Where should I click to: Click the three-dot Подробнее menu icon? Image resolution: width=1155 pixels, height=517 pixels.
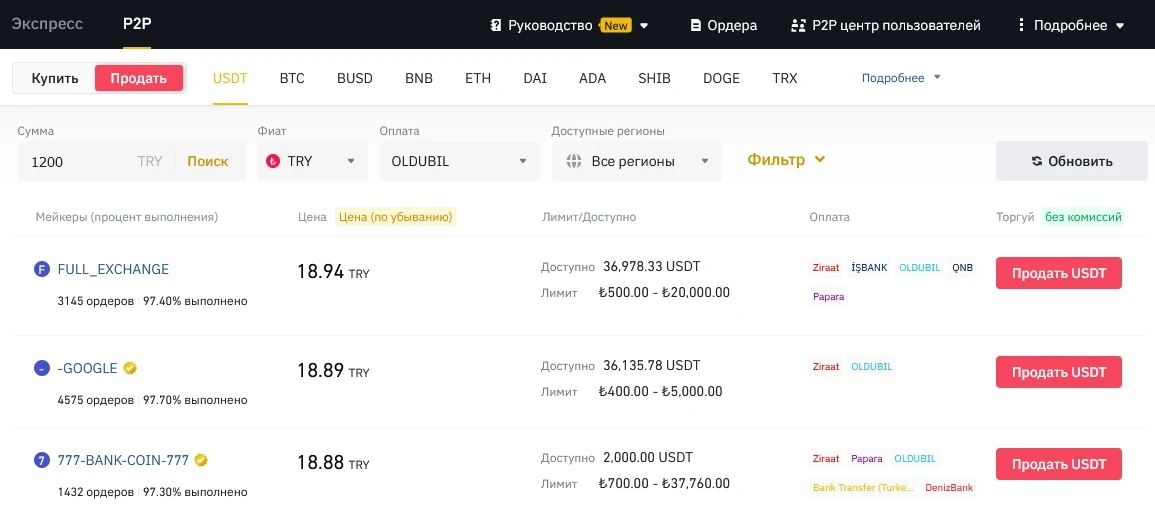[x=1021, y=25]
